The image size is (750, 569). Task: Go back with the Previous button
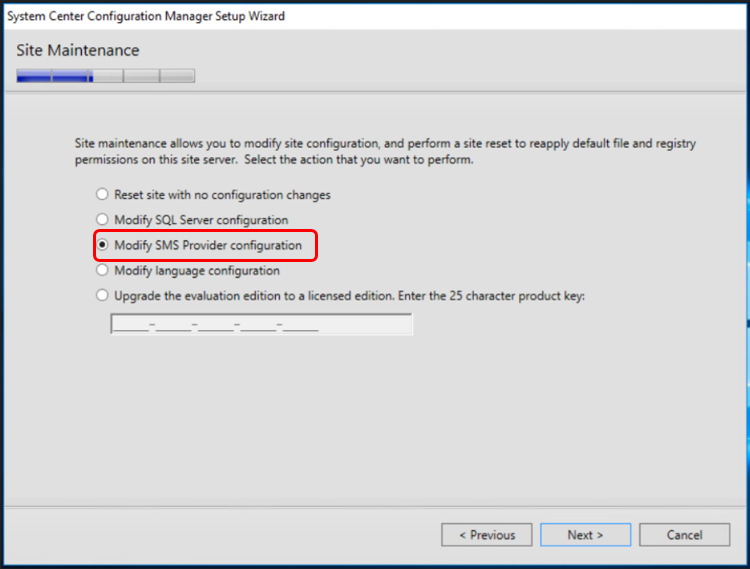click(486, 535)
